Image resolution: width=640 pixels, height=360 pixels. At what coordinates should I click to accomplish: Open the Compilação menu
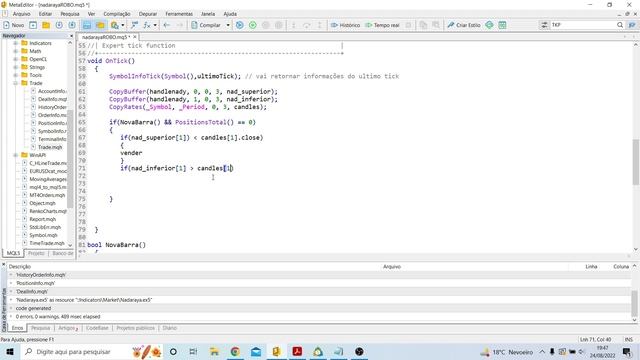point(117,14)
